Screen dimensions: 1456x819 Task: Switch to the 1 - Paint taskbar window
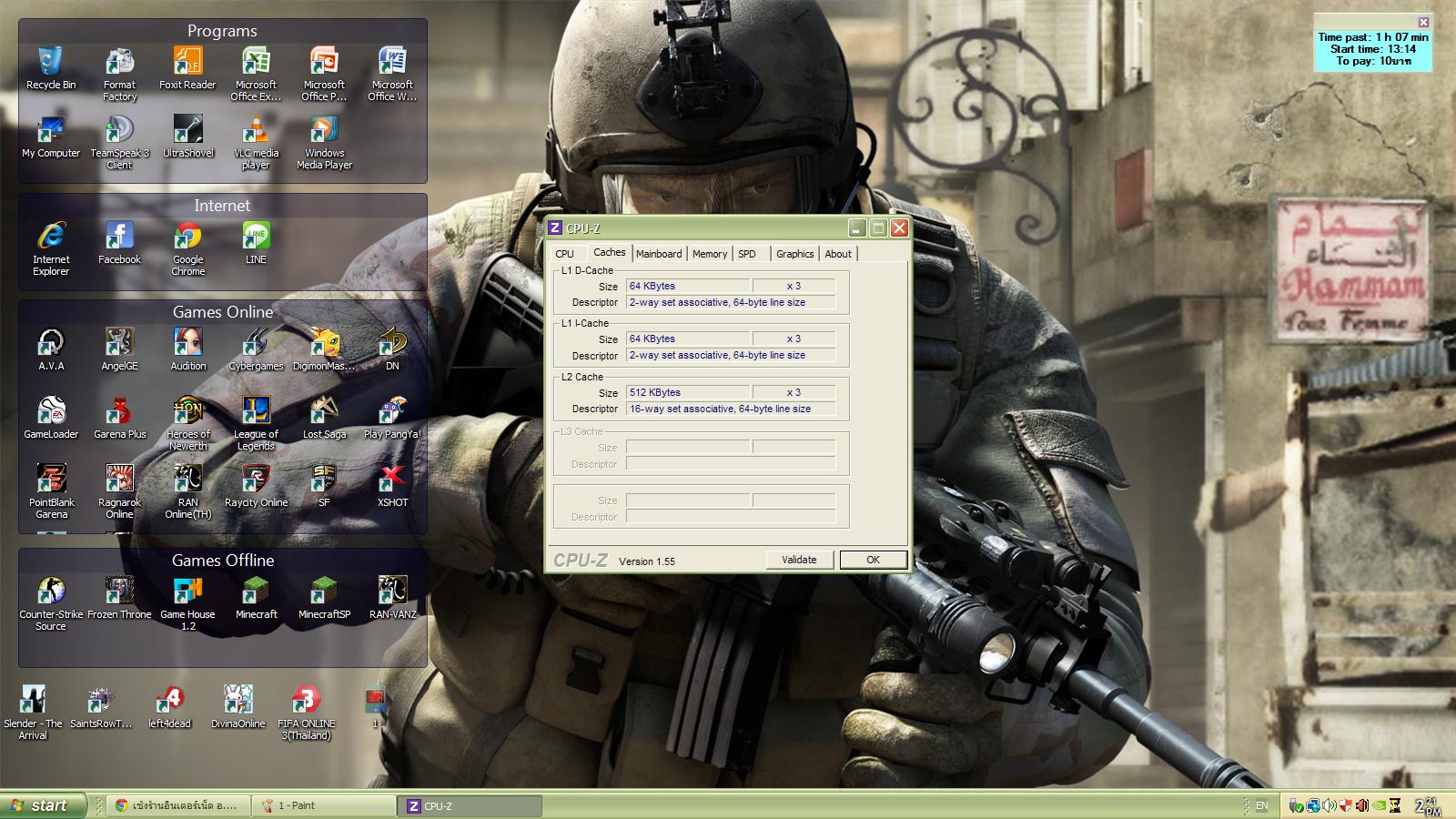pyautogui.click(x=323, y=805)
